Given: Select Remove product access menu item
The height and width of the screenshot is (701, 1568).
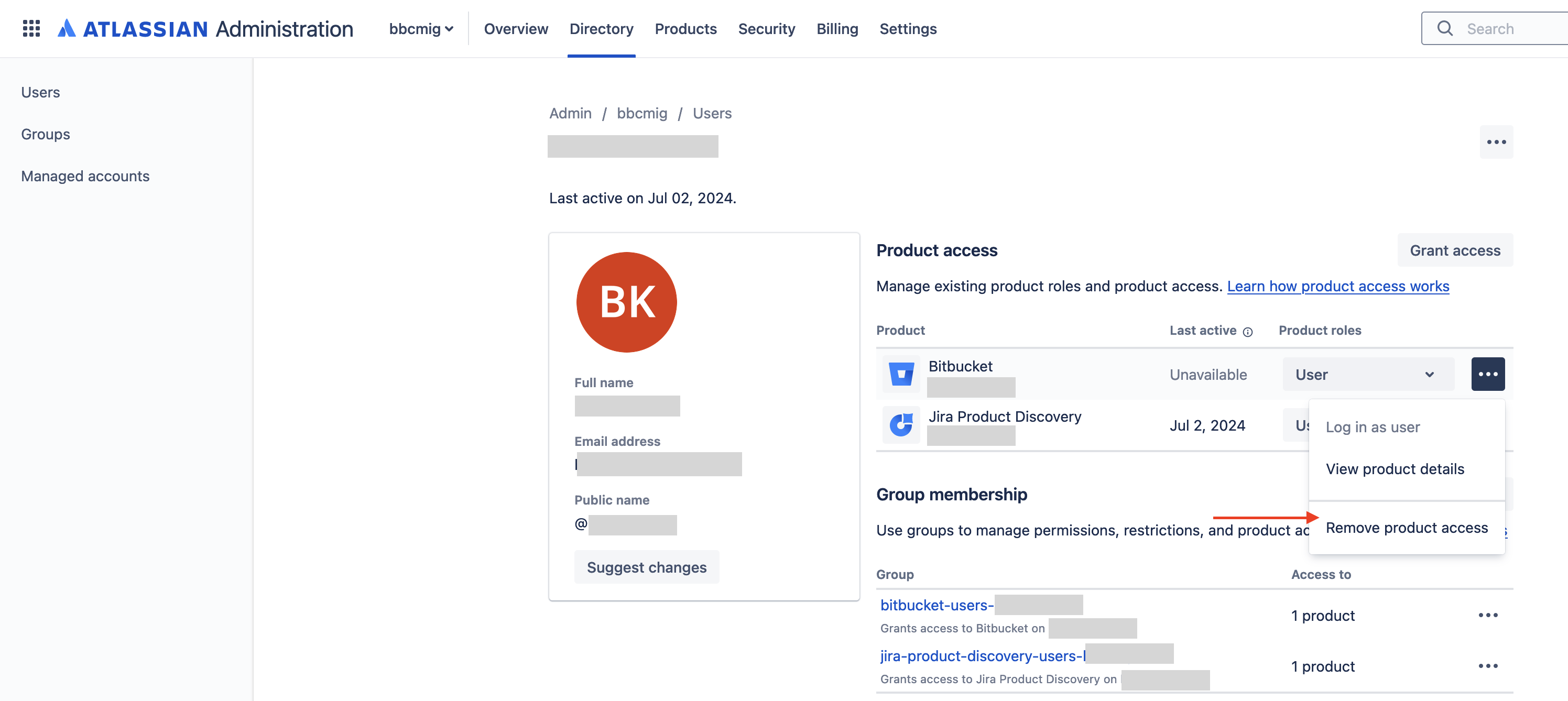Looking at the screenshot, I should (x=1406, y=528).
